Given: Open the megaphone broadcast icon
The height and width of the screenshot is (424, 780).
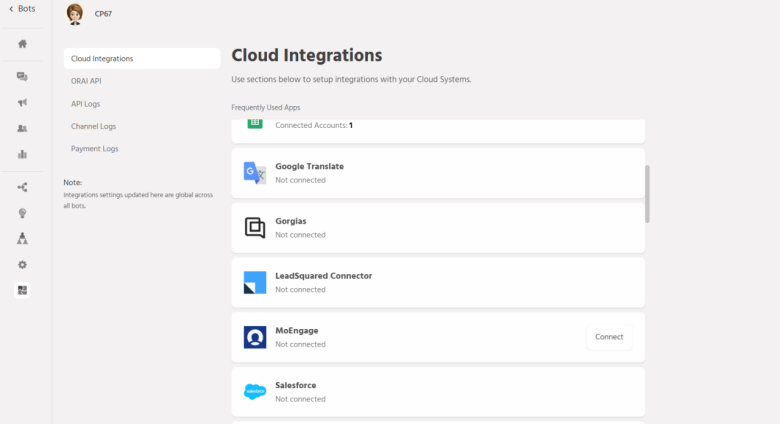Looking at the screenshot, I should click(x=22, y=102).
